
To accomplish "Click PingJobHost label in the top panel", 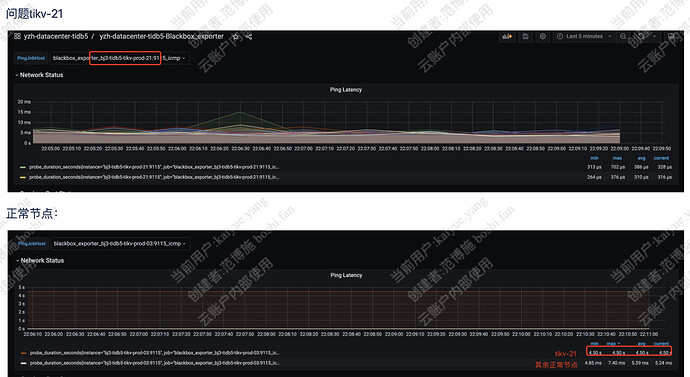I will (x=31, y=58).
